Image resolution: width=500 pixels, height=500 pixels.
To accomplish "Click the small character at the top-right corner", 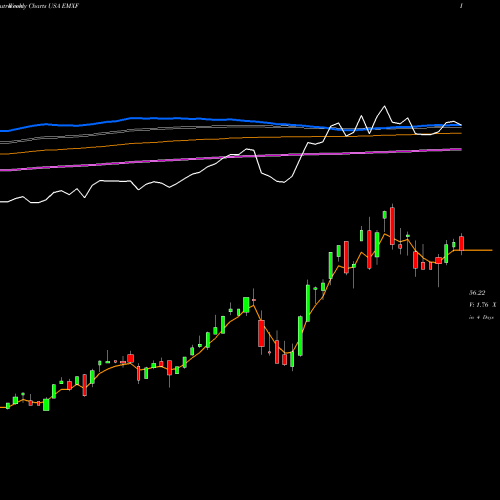I will click(x=461, y=6).
